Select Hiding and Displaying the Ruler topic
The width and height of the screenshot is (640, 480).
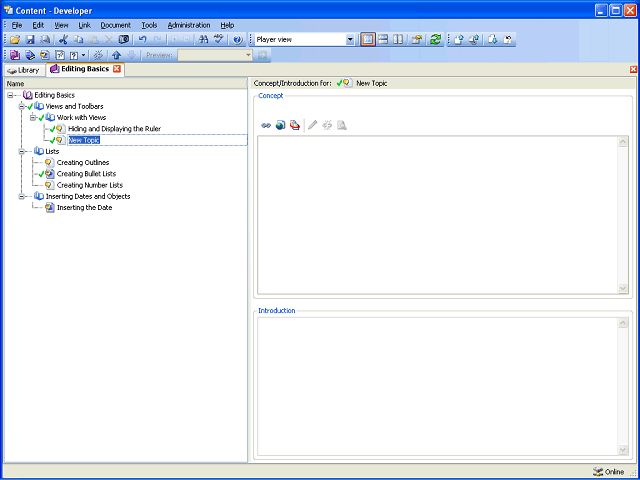click(x=114, y=129)
